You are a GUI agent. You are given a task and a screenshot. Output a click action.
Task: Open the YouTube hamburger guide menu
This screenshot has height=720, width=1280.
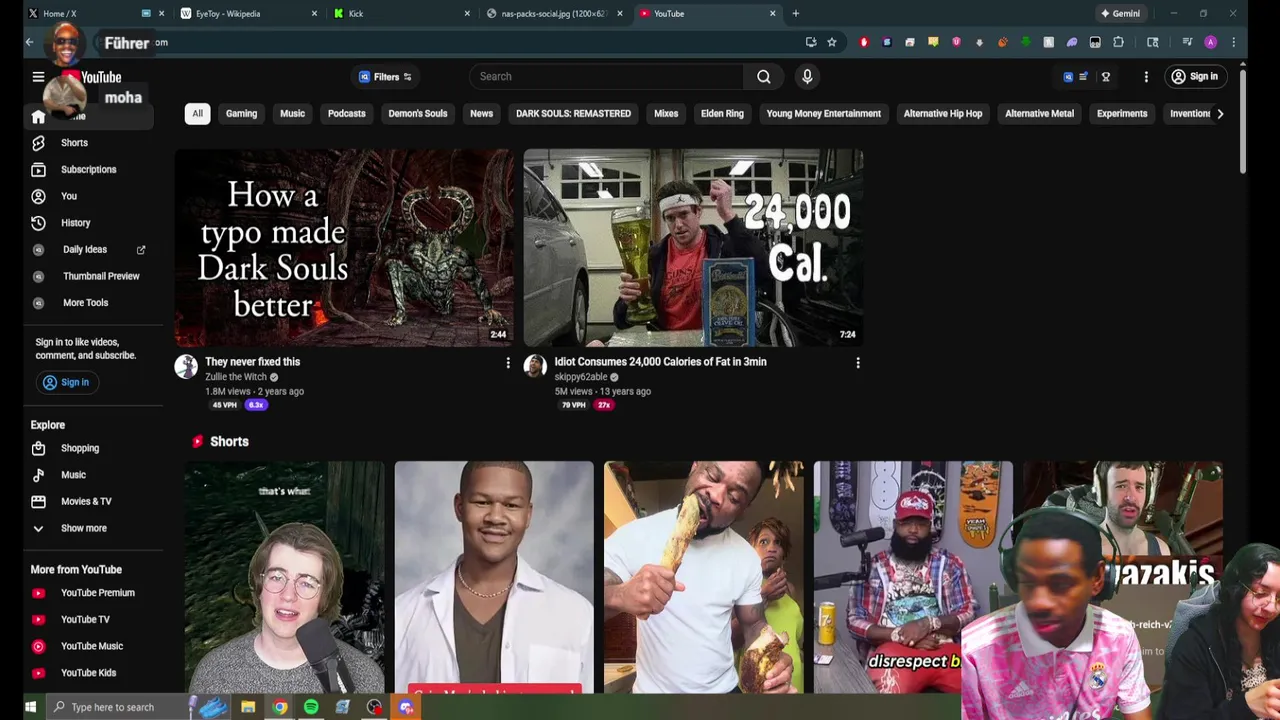coord(38,77)
